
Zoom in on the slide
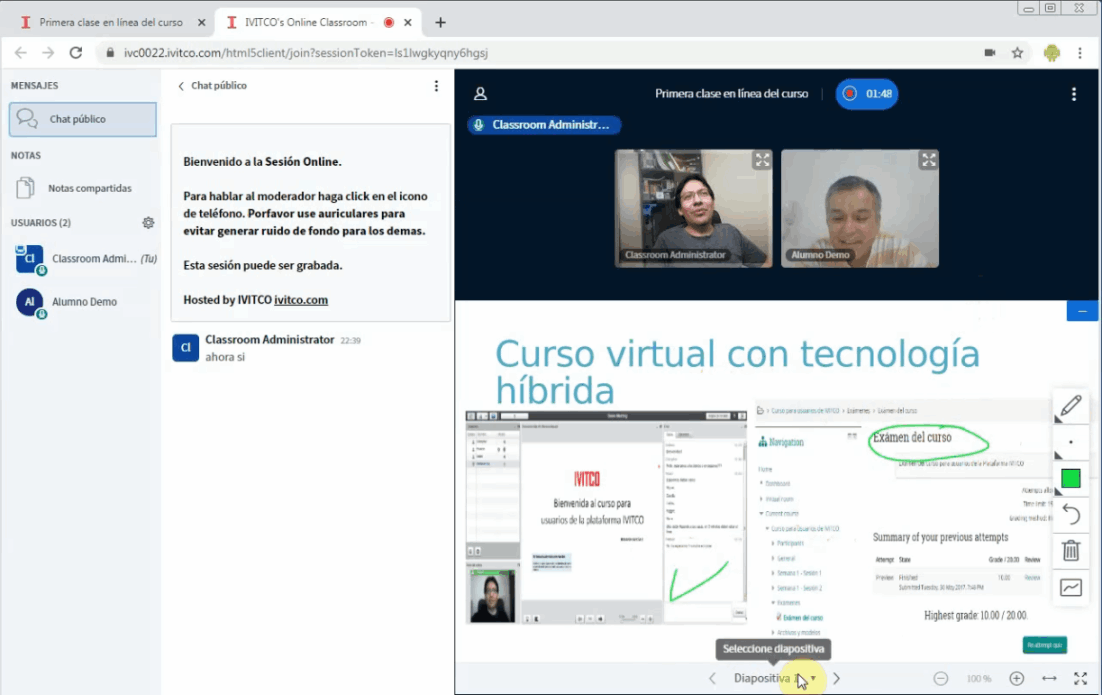tap(1016, 678)
